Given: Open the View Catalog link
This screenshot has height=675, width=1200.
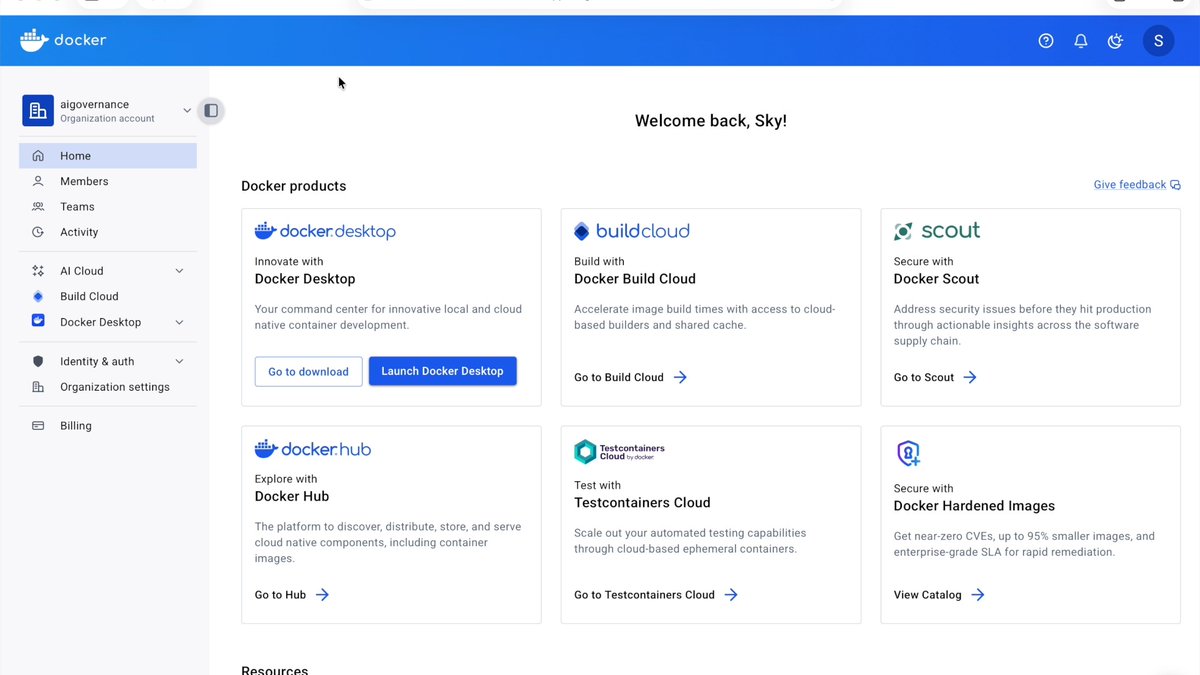Looking at the screenshot, I should point(939,595).
